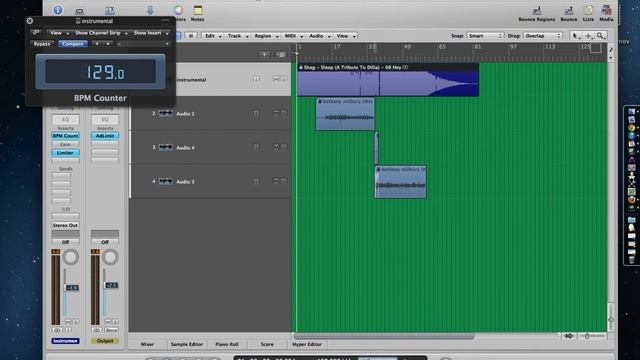
Task: Click the AdLimit insert on Output strip
Action: pos(105,136)
